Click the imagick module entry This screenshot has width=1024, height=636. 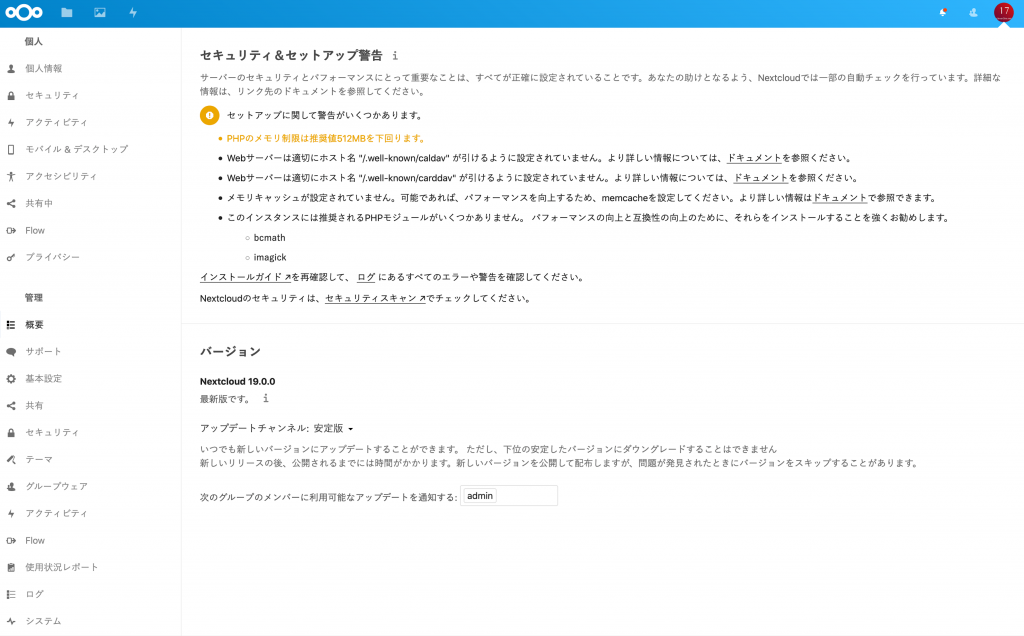tap(270, 257)
